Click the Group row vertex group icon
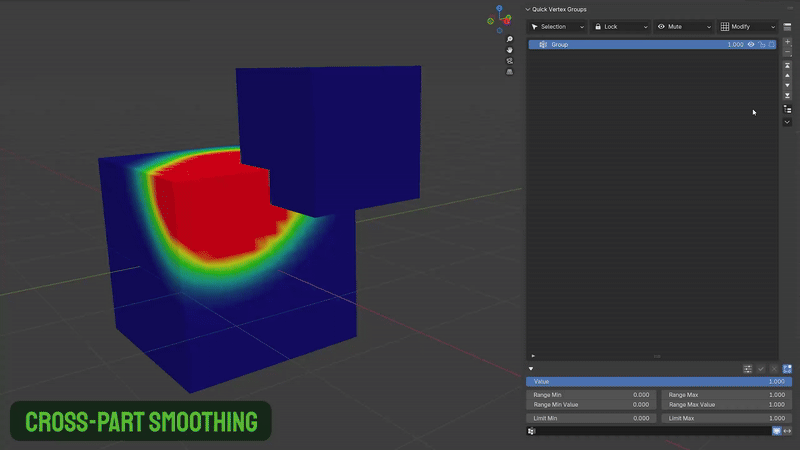This screenshot has height=450, width=800. tap(543, 44)
